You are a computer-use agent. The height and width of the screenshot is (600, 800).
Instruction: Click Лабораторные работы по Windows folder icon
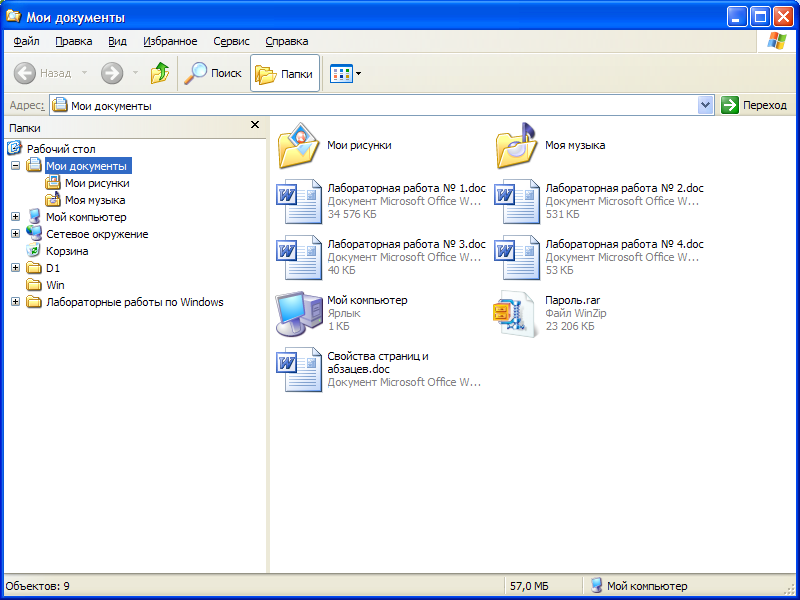pos(34,302)
